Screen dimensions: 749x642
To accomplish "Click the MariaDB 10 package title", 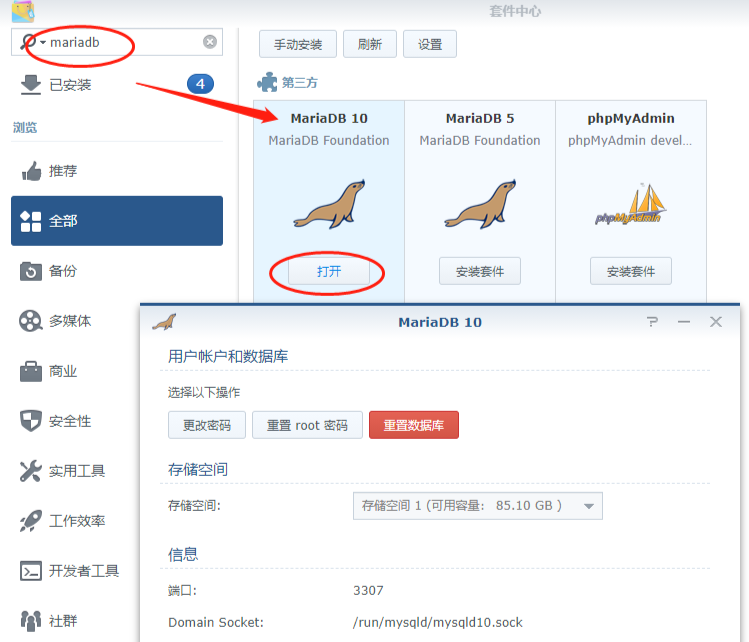I will click(x=329, y=118).
